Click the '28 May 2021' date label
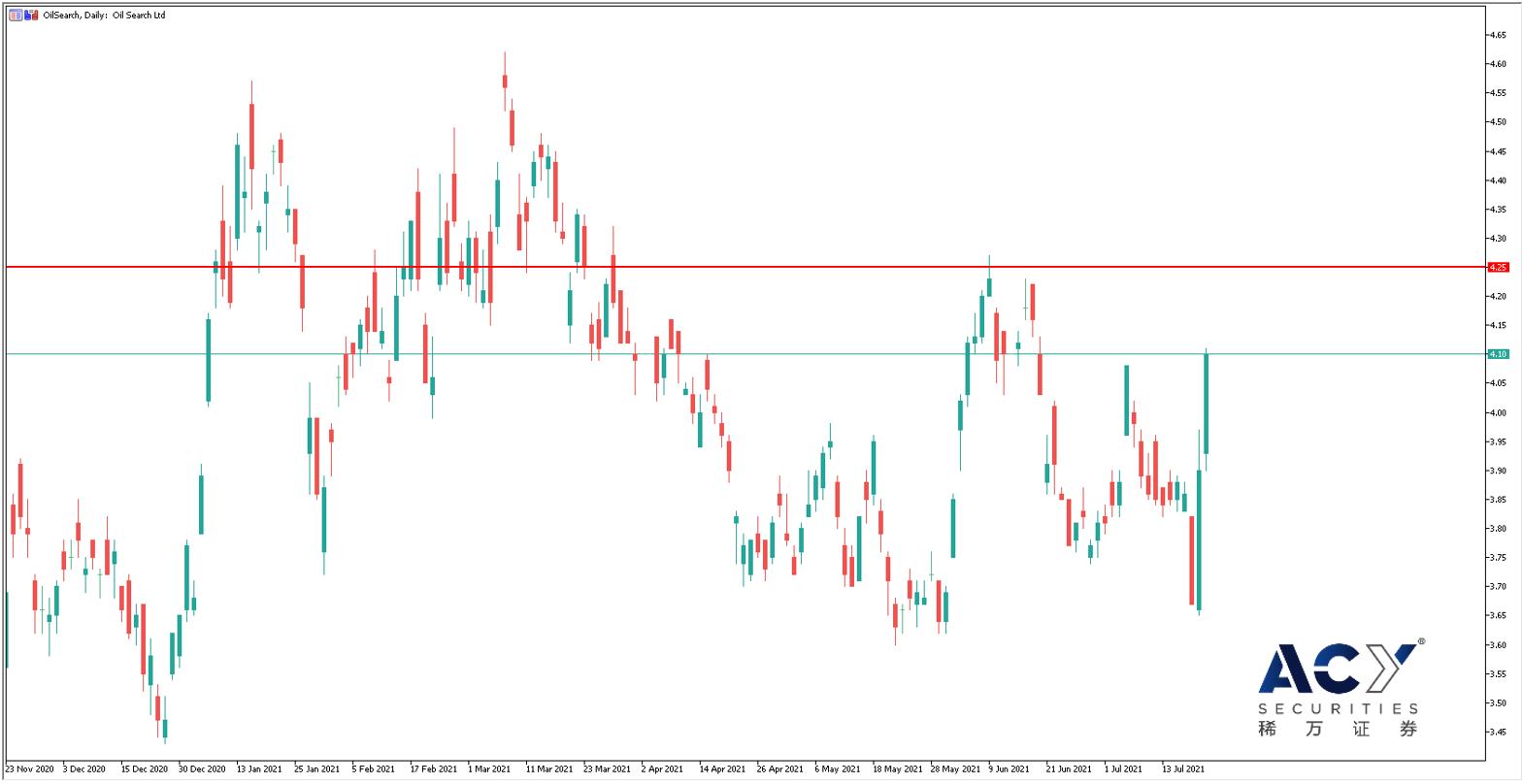Viewport: 1523px width, 784px height. coord(955,769)
